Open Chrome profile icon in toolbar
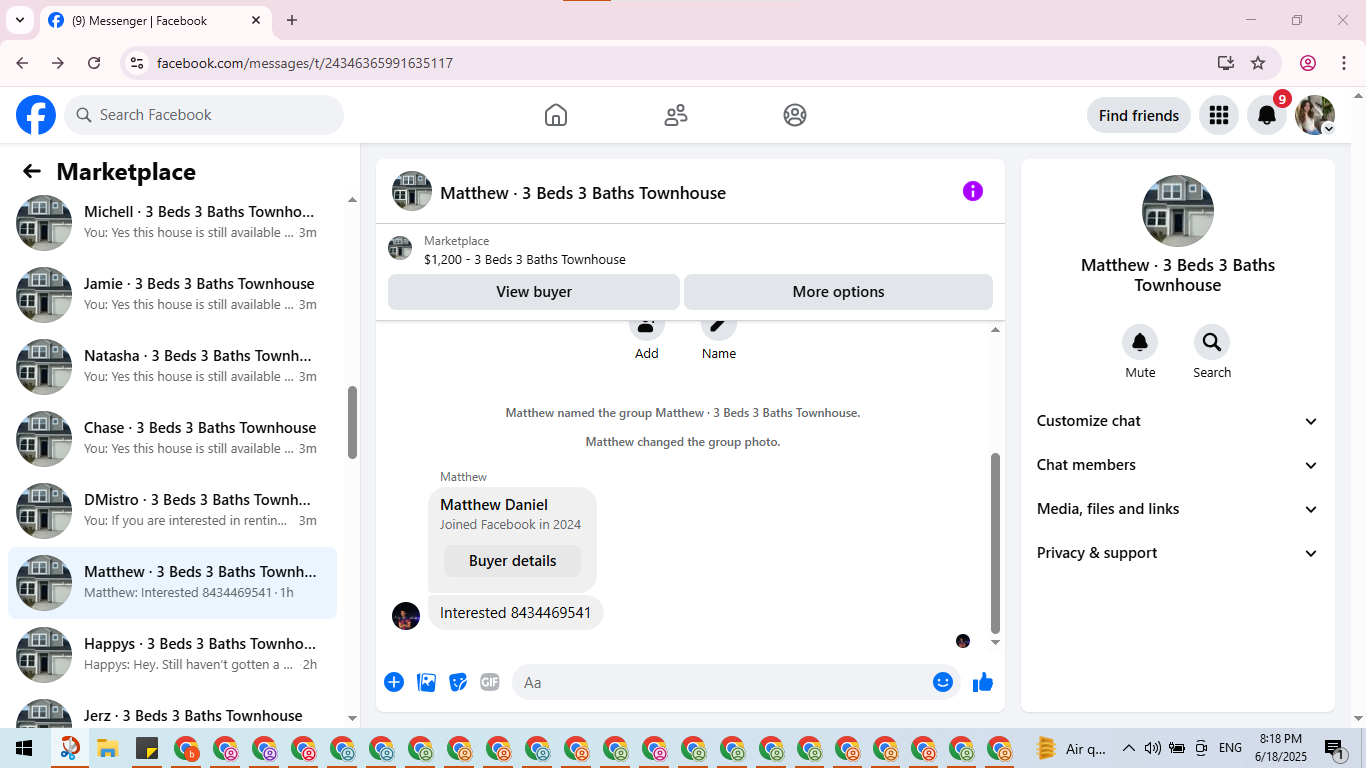The height and width of the screenshot is (768, 1366). (x=1308, y=63)
